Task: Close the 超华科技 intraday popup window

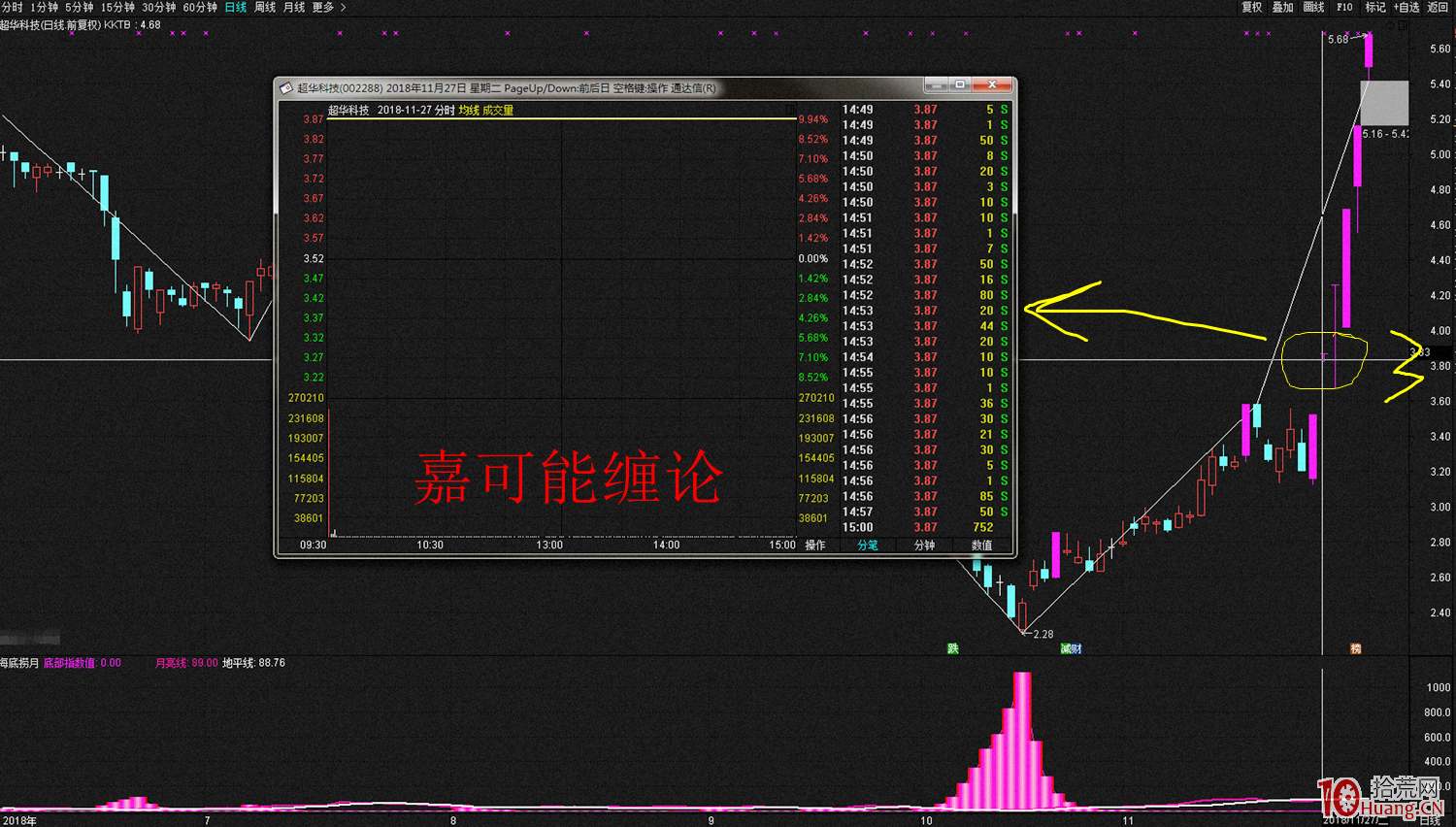Action: pos(992,85)
